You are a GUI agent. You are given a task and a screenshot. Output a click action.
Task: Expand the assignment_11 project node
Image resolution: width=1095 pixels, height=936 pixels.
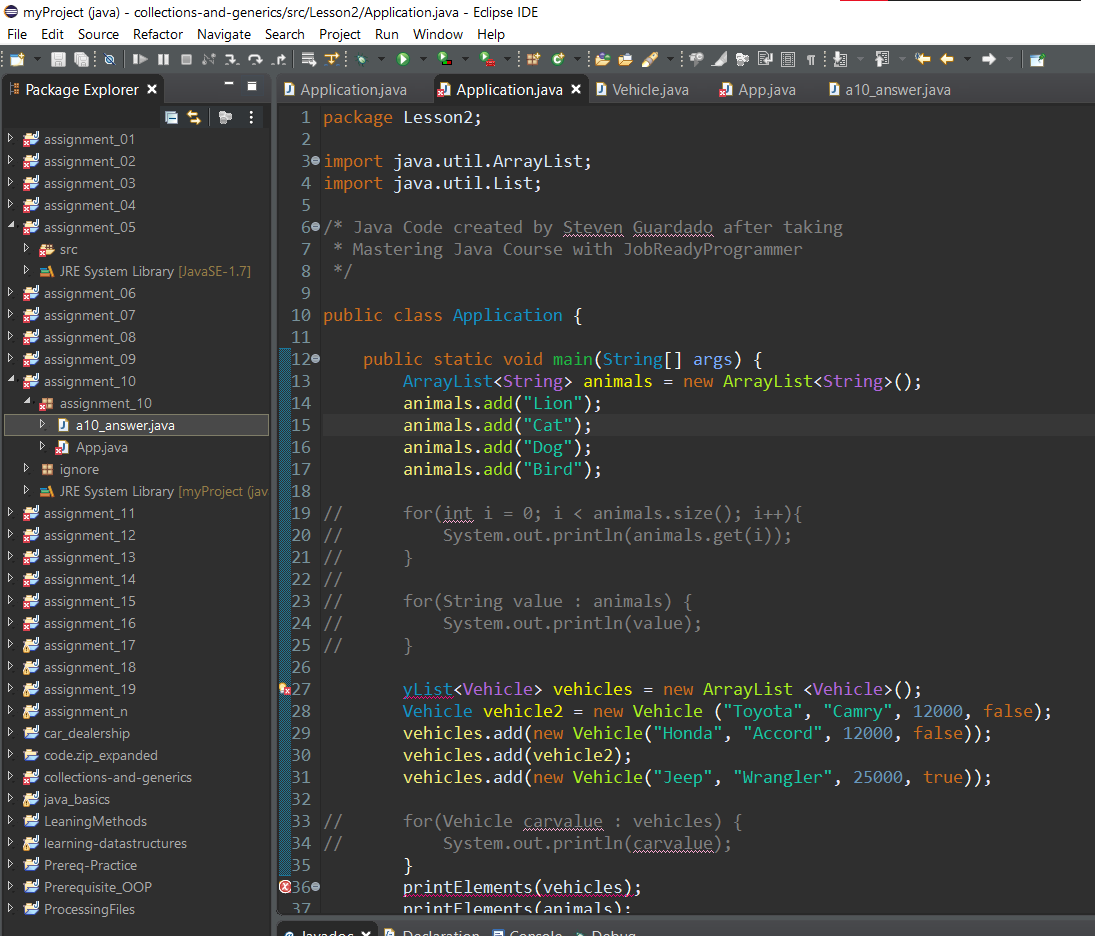(11, 513)
